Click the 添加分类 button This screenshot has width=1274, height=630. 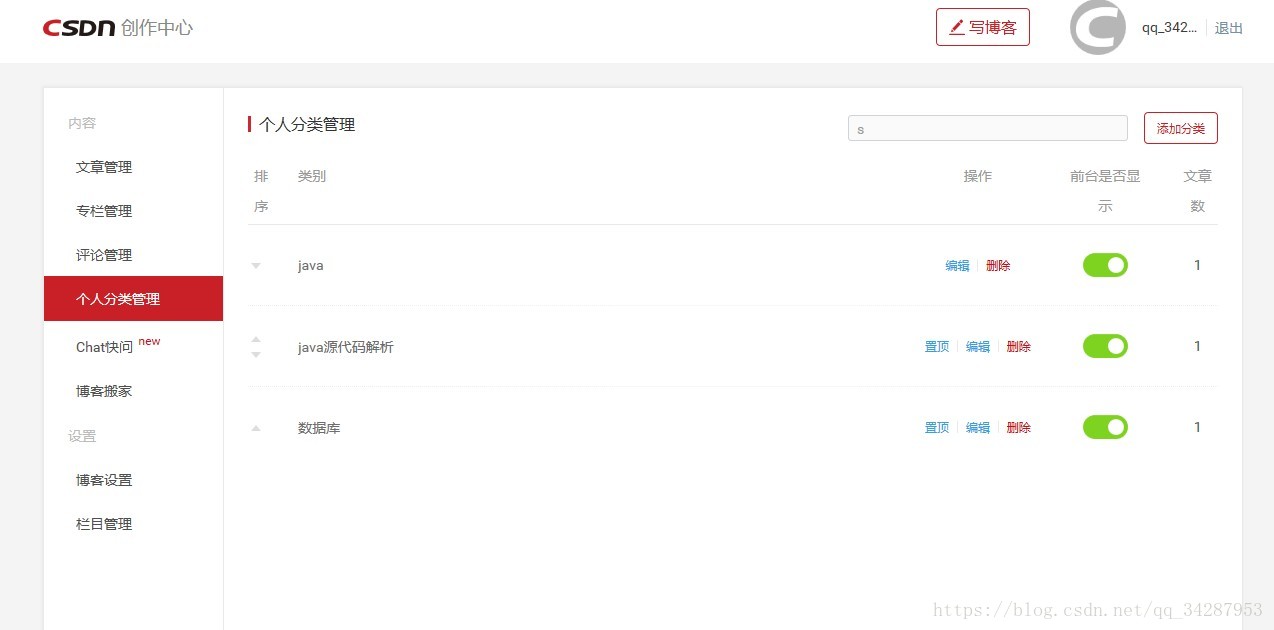coord(1181,128)
